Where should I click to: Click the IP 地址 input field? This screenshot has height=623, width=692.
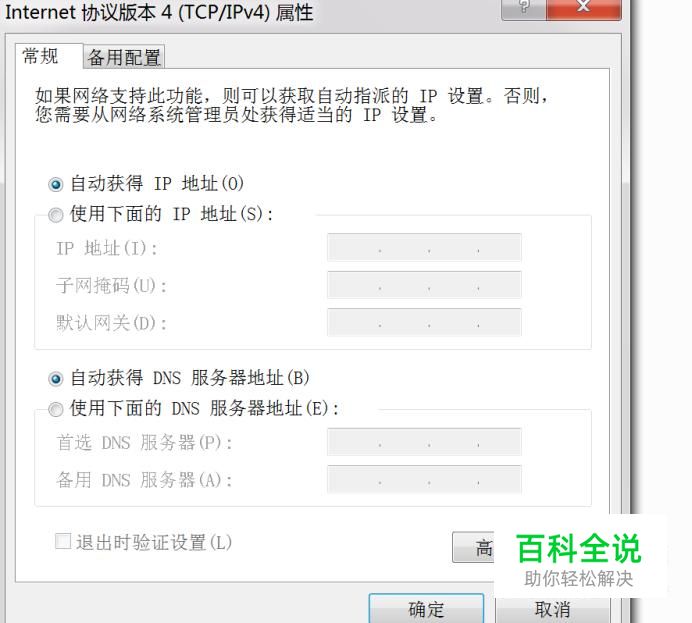424,248
